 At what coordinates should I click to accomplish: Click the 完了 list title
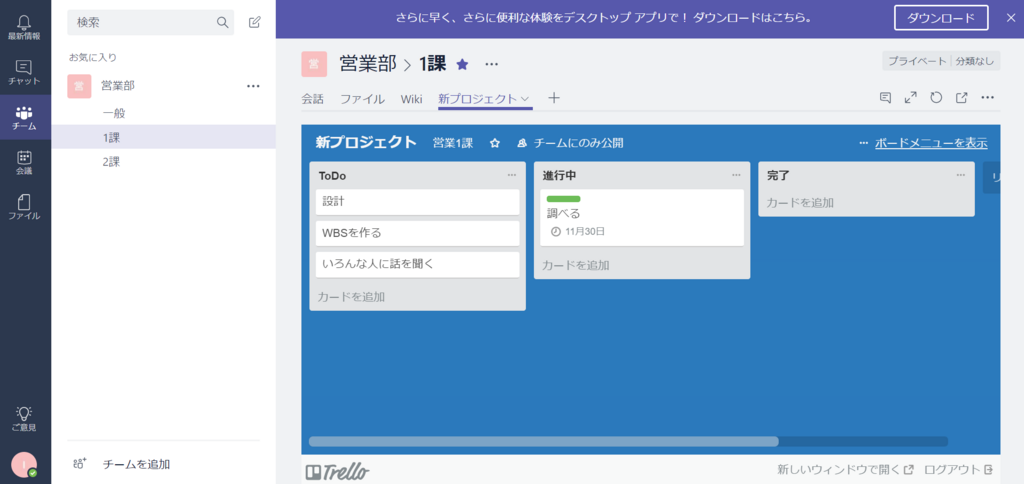pos(778,176)
